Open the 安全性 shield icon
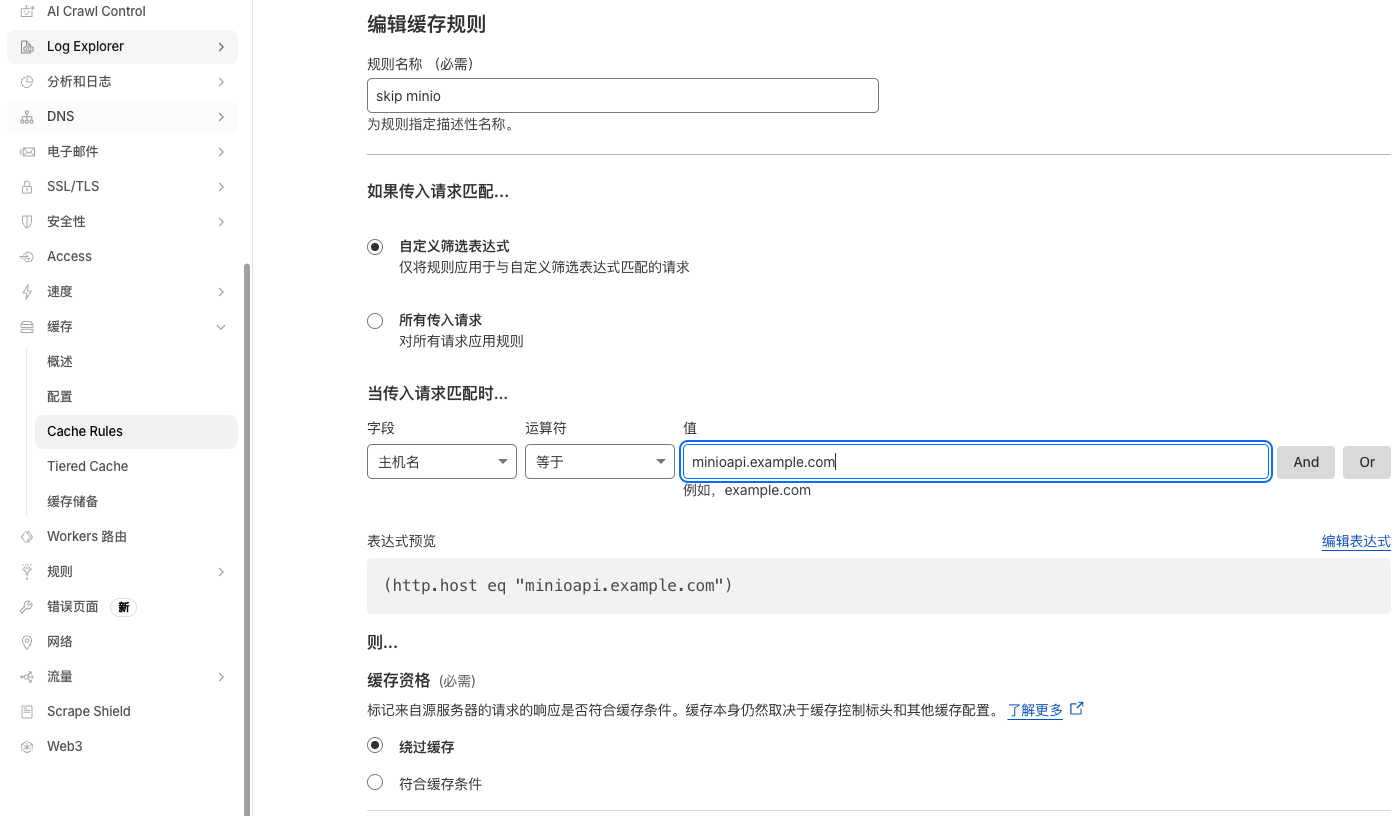The image size is (1398, 816). click(x=27, y=221)
